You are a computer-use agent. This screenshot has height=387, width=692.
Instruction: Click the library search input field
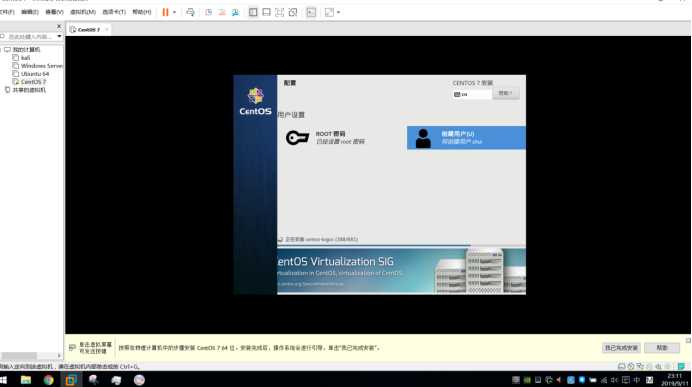tap(29, 37)
